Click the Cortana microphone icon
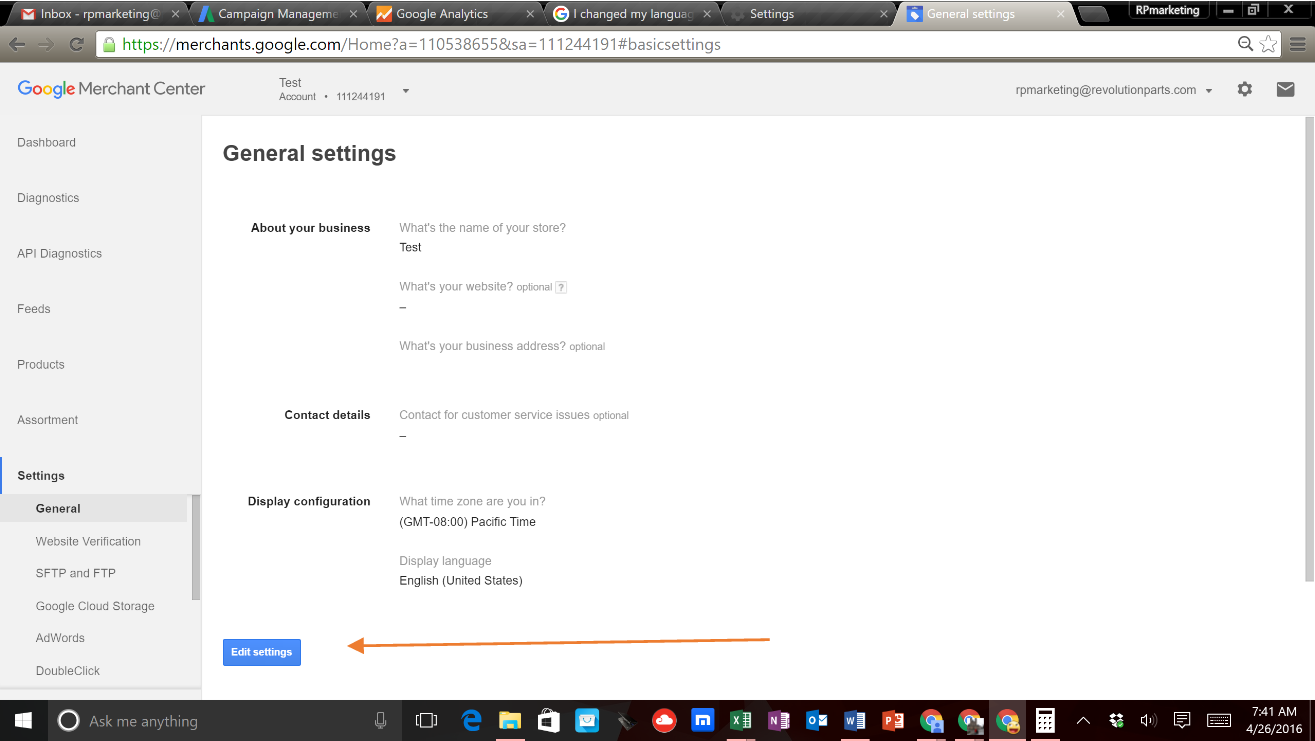Viewport: 1315px width, 741px height. click(380, 720)
